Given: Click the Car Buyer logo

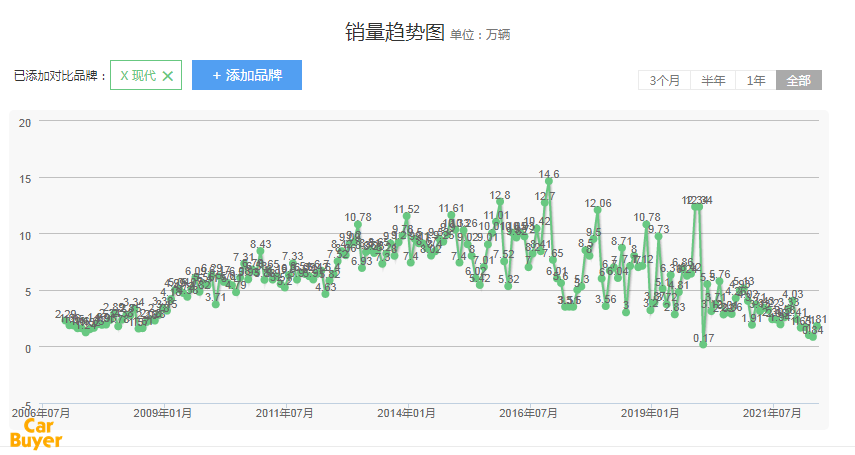Looking at the screenshot, I should coord(37,433).
